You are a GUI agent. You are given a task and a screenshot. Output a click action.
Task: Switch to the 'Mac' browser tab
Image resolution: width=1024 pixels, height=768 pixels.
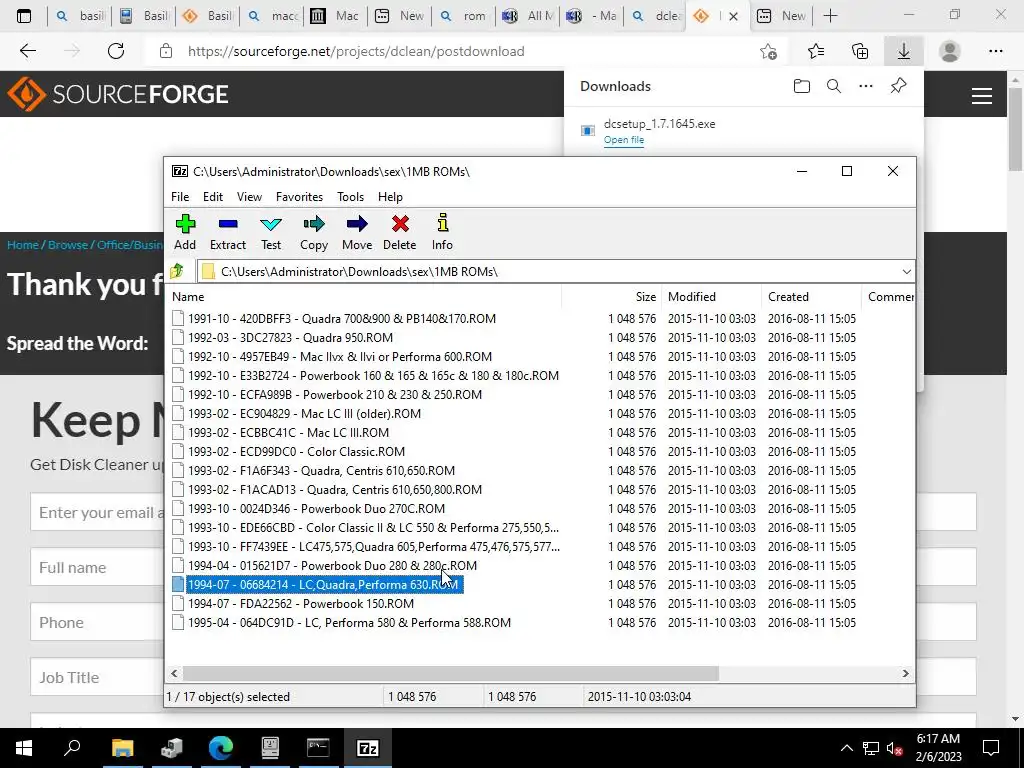tap(334, 16)
